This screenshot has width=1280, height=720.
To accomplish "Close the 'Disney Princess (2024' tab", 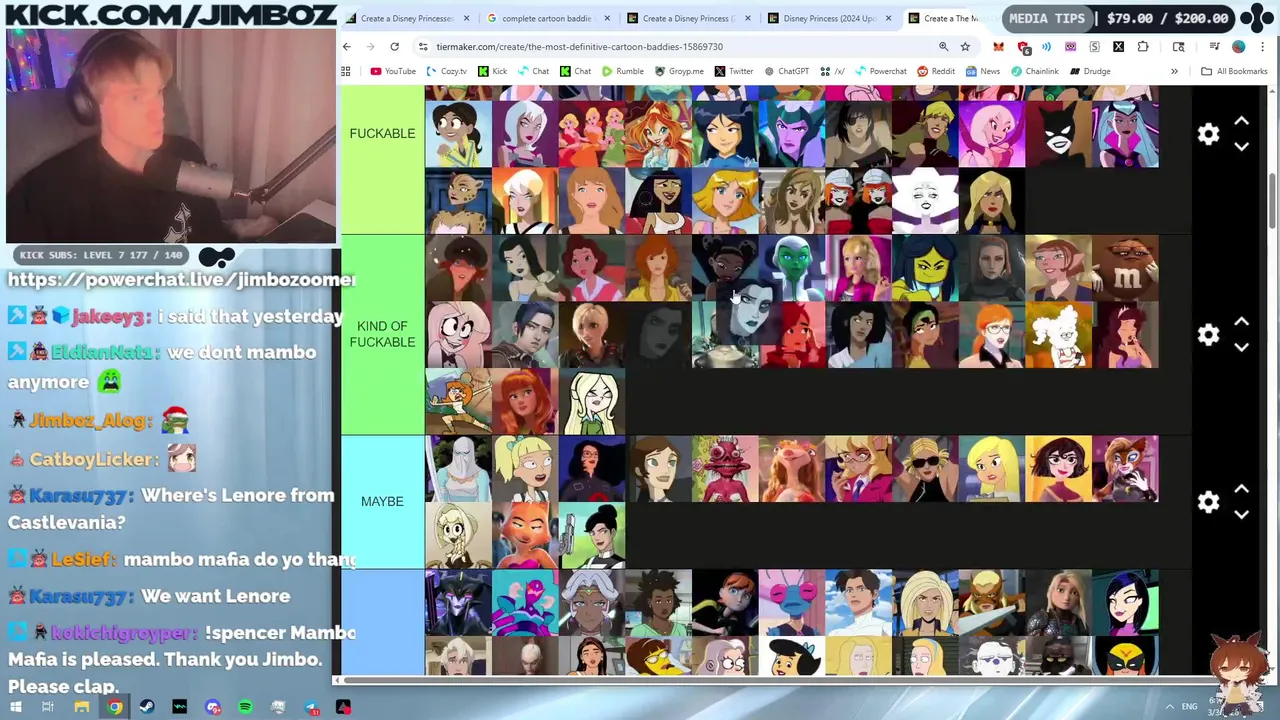I will click(x=888, y=18).
